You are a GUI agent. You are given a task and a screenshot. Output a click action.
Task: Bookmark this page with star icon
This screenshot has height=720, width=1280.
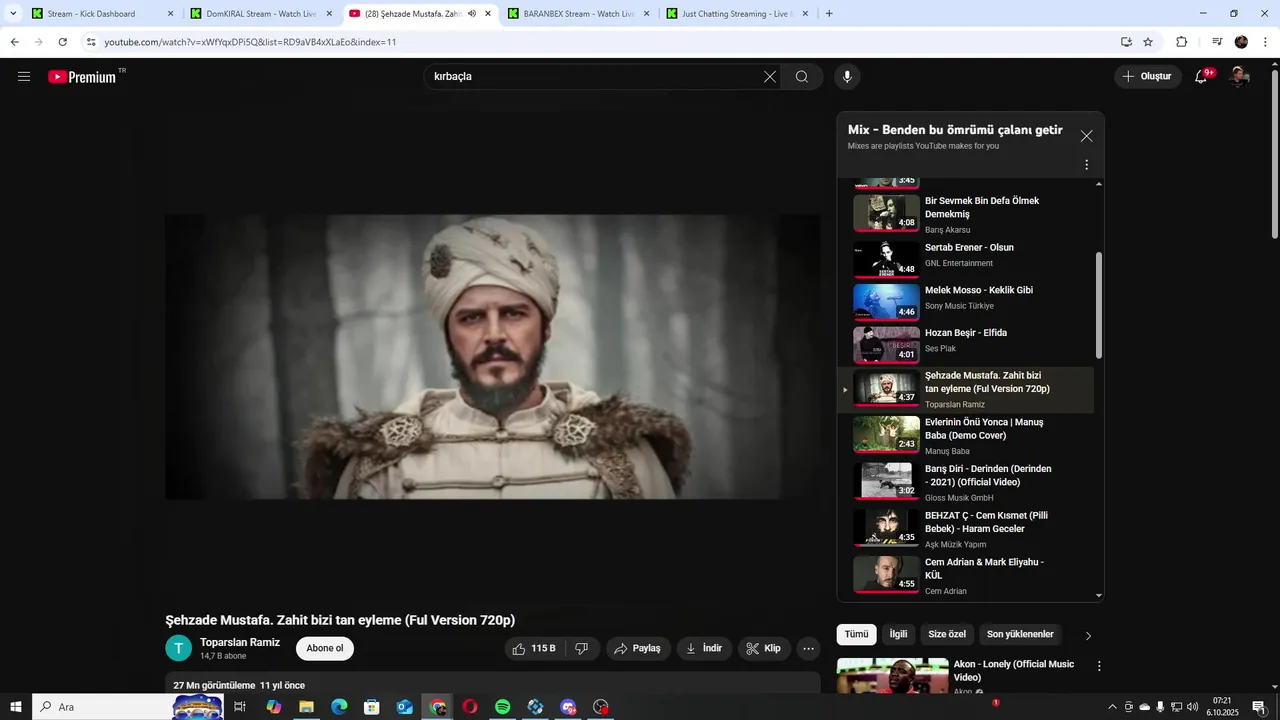pyautogui.click(x=1148, y=42)
